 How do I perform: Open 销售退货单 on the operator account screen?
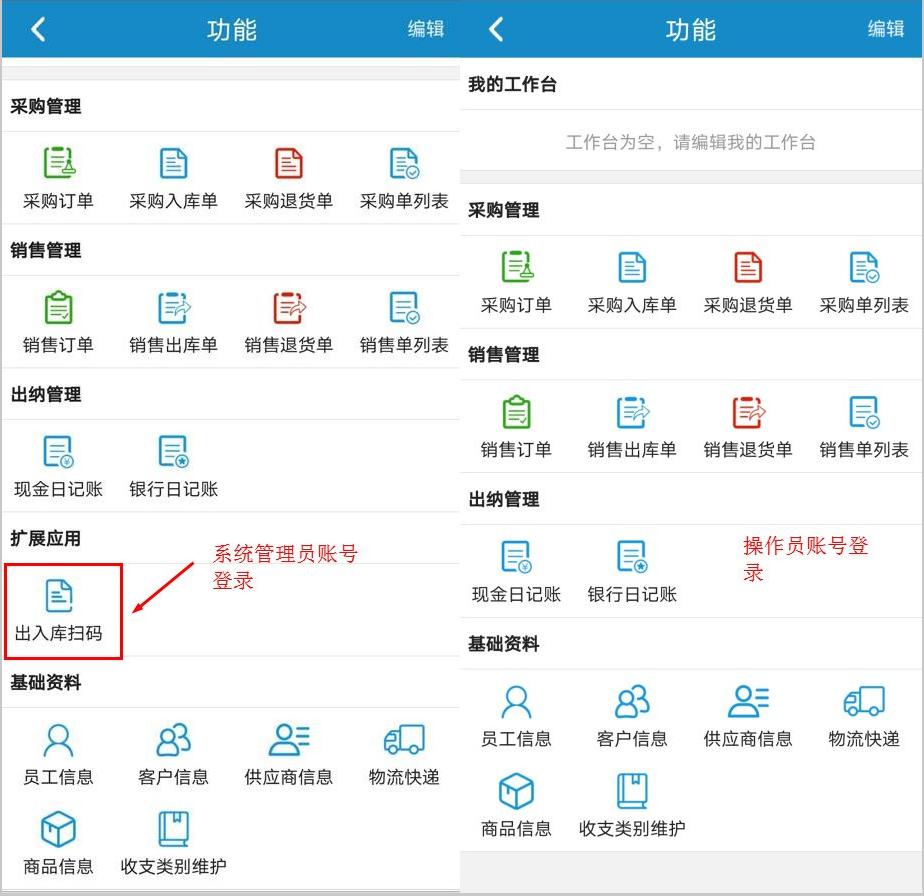pyautogui.click(x=747, y=426)
